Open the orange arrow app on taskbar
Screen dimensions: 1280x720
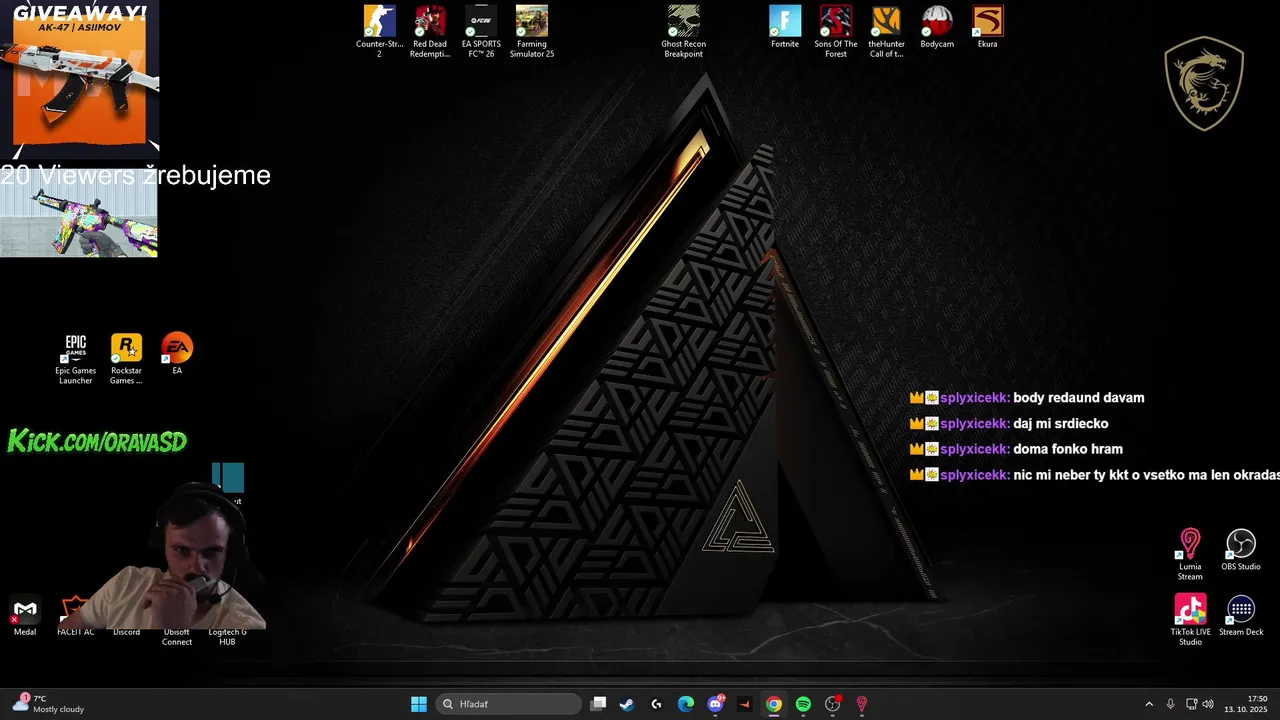tap(744, 704)
